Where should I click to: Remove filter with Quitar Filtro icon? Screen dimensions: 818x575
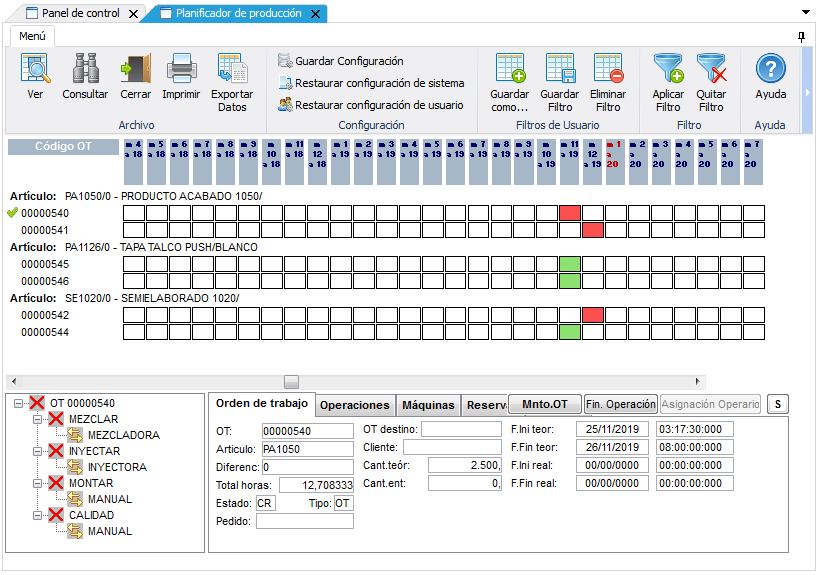[711, 71]
